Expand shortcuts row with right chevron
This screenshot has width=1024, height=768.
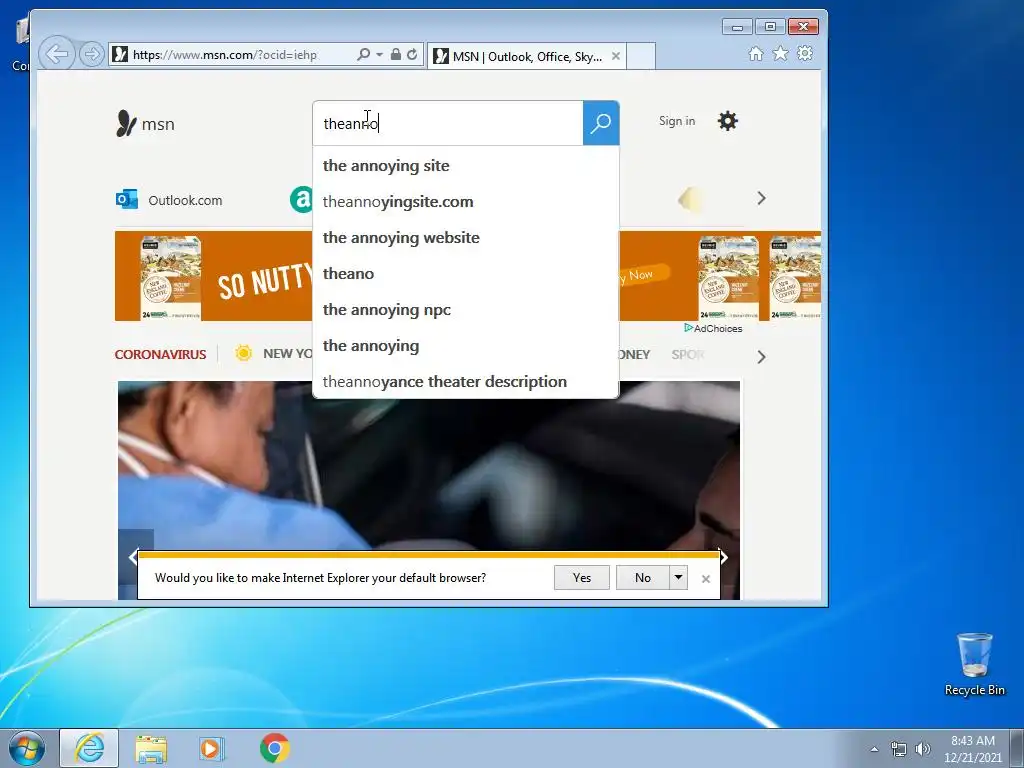coord(761,198)
